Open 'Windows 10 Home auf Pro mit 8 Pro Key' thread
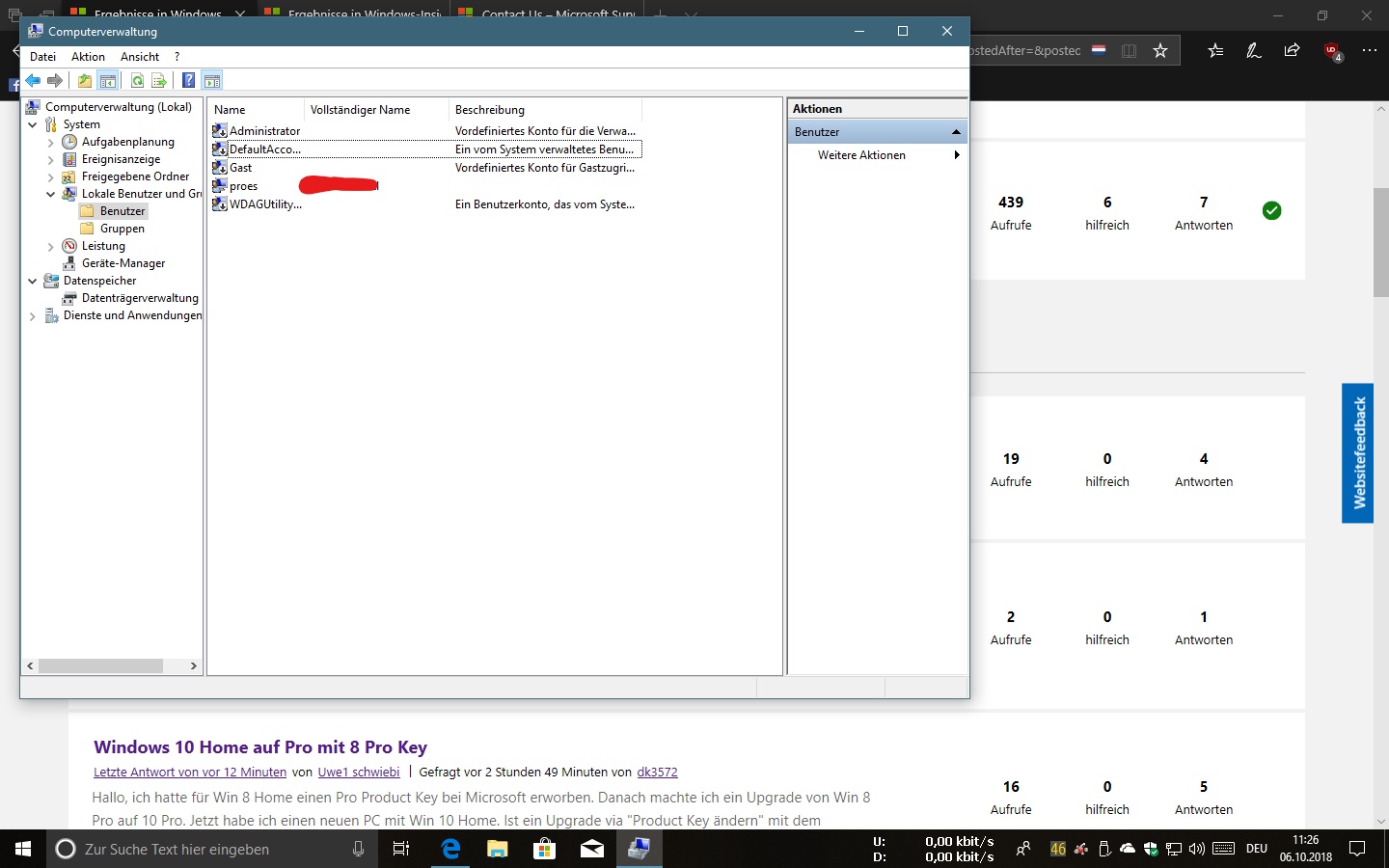The height and width of the screenshot is (868, 1389). 260,747
